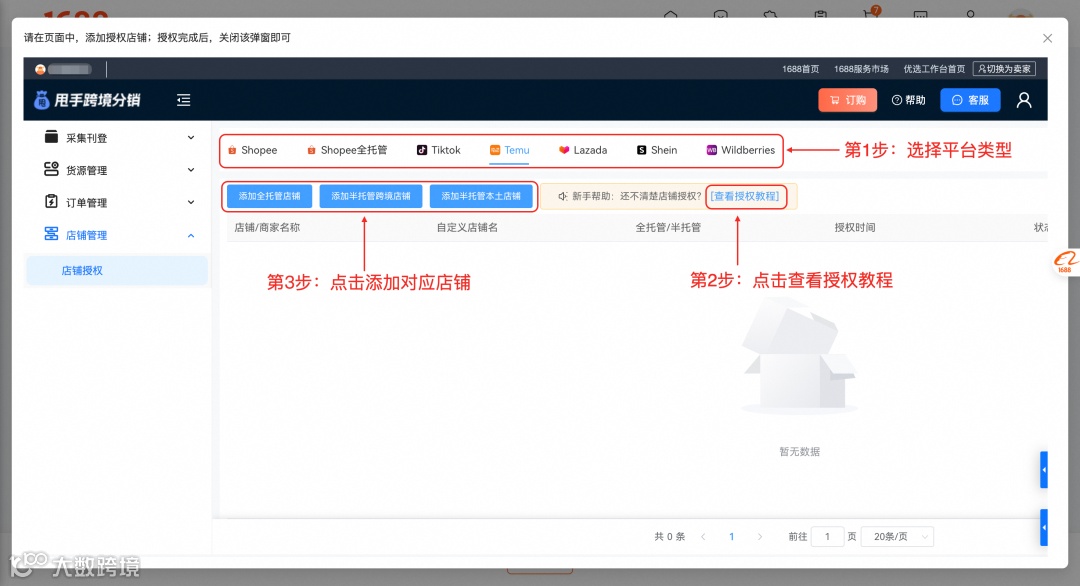1080x586 pixels.
Task: Select the Shopee platform tab
Action: click(253, 150)
